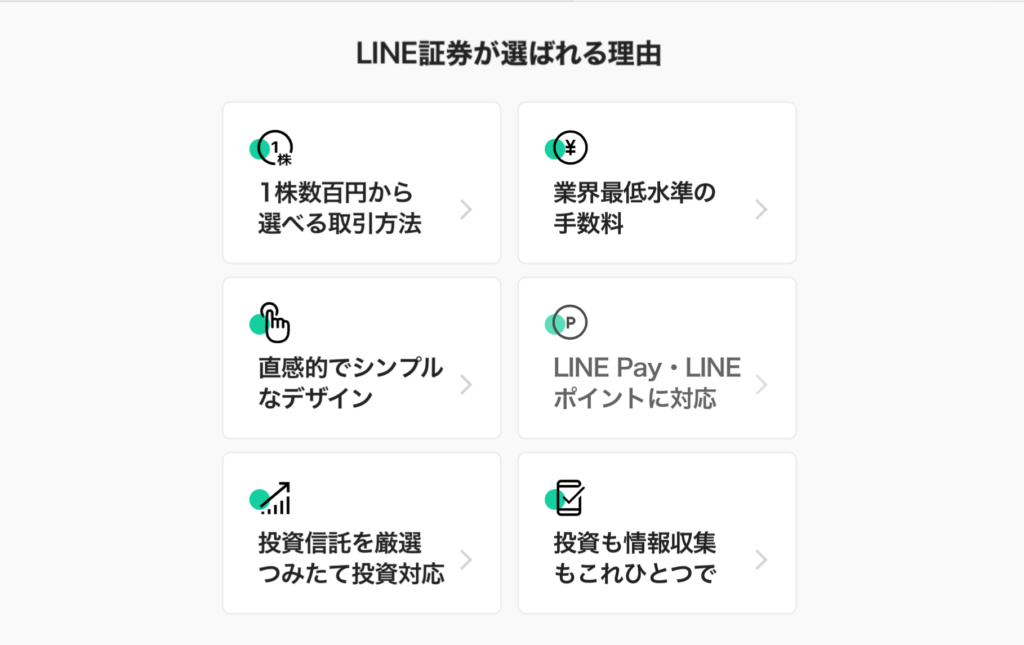Open chevron on 投資も情報収集 card
This screenshot has width=1024, height=645.
click(x=761, y=559)
